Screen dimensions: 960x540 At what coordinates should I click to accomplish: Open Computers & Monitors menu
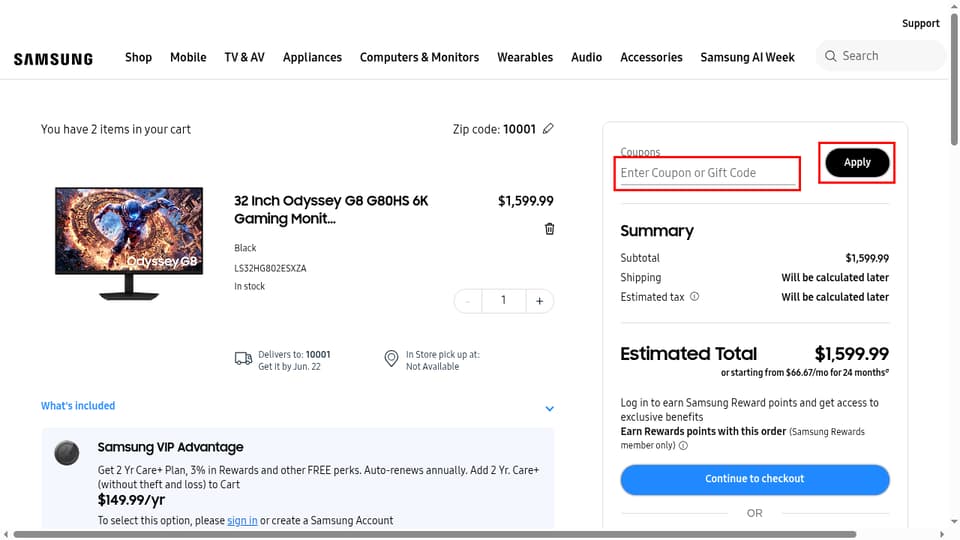click(x=419, y=57)
